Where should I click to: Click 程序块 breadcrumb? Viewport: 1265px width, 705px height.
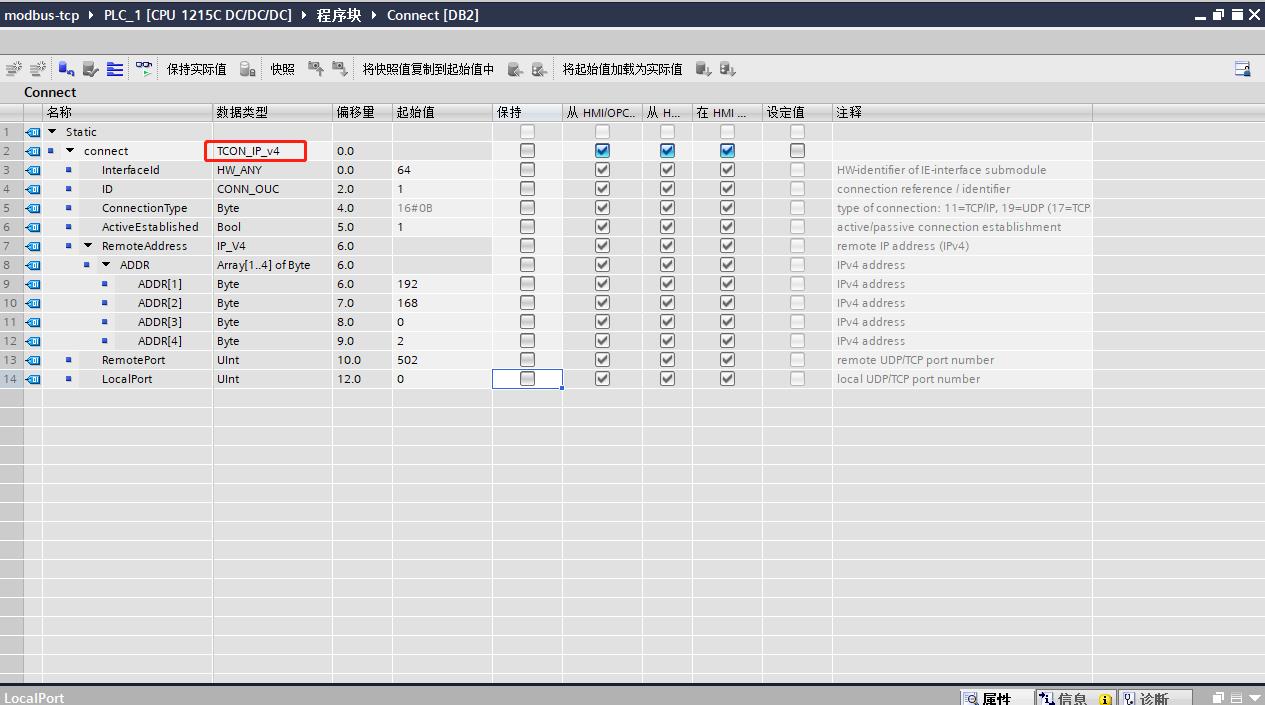pyautogui.click(x=338, y=15)
